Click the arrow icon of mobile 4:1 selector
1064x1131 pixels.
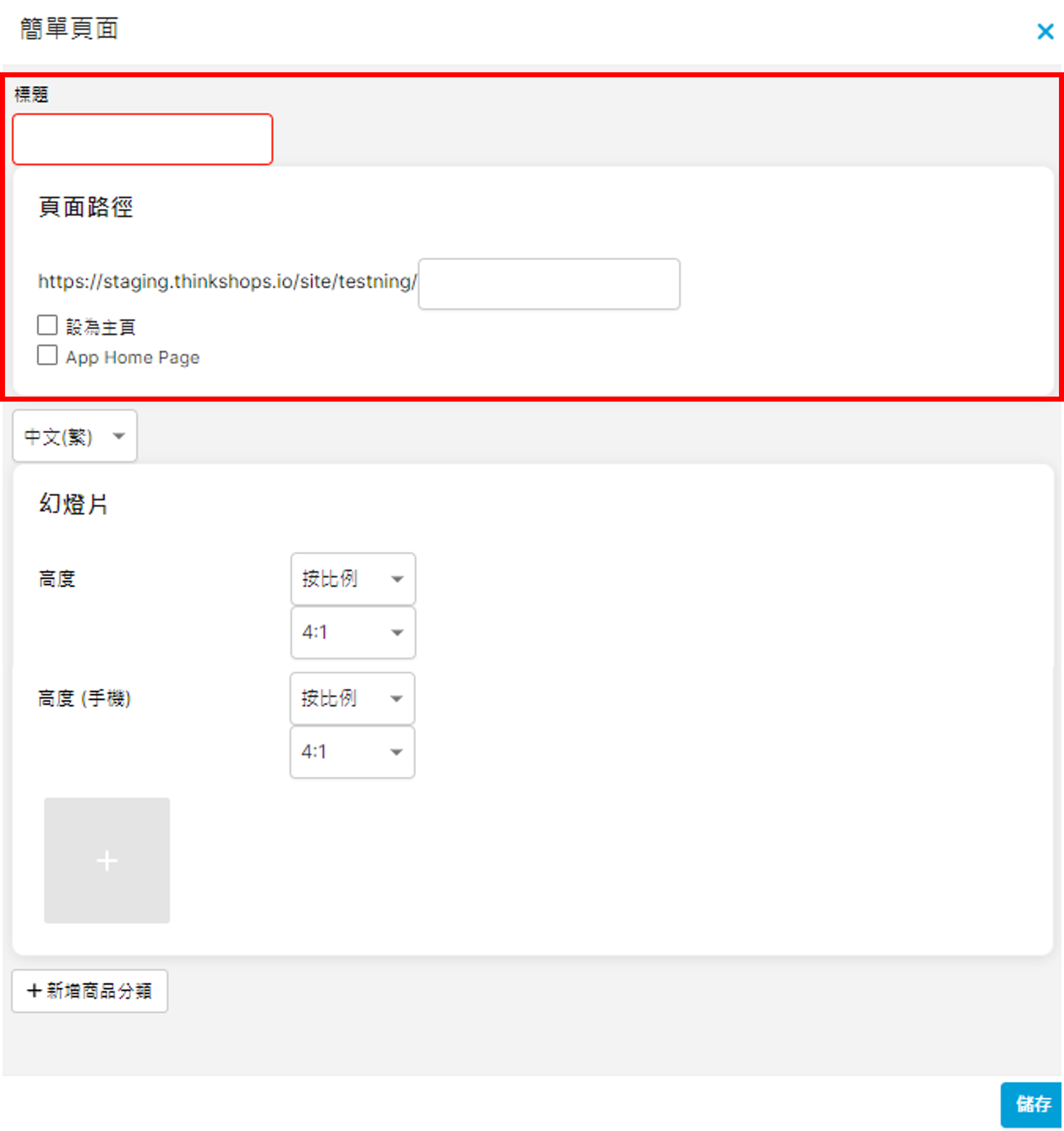pos(396,752)
